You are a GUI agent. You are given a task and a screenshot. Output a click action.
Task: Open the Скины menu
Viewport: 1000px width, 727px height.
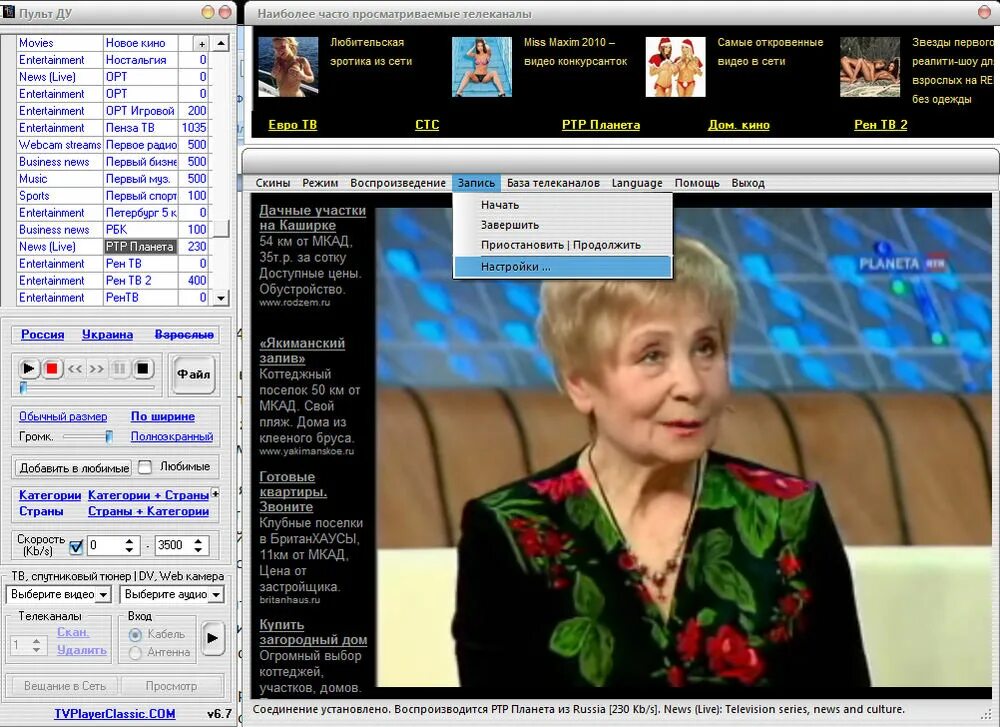pos(272,183)
